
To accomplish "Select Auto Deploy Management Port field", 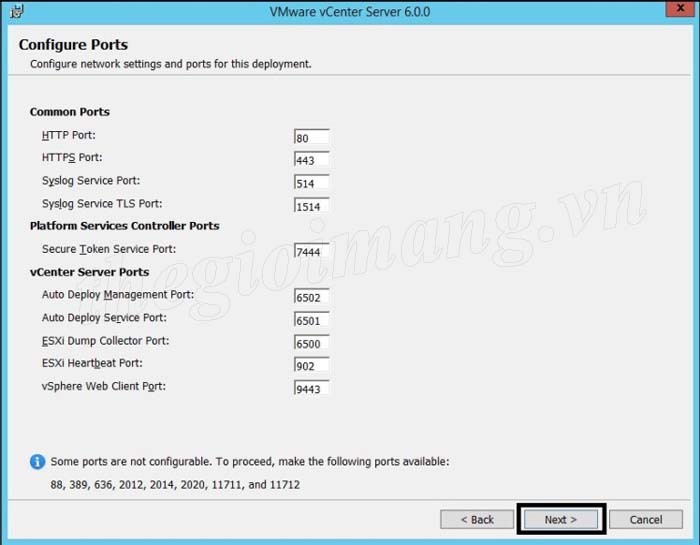I will pyautogui.click(x=312, y=296).
